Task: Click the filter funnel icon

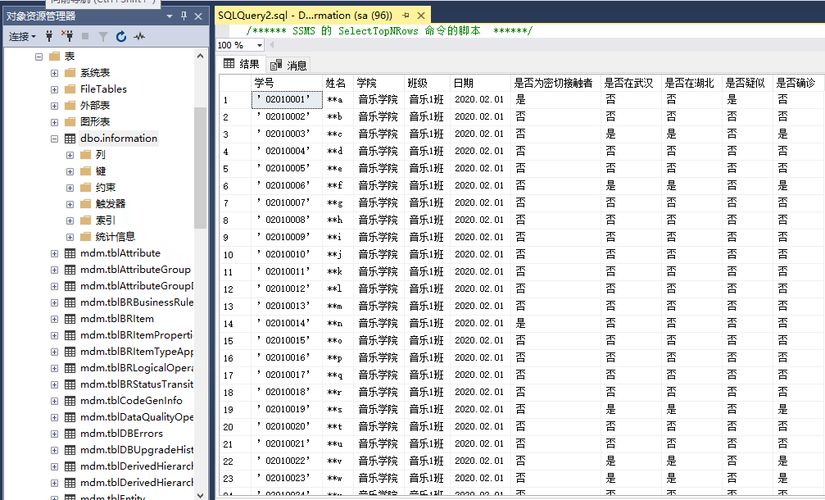Action: [103, 36]
